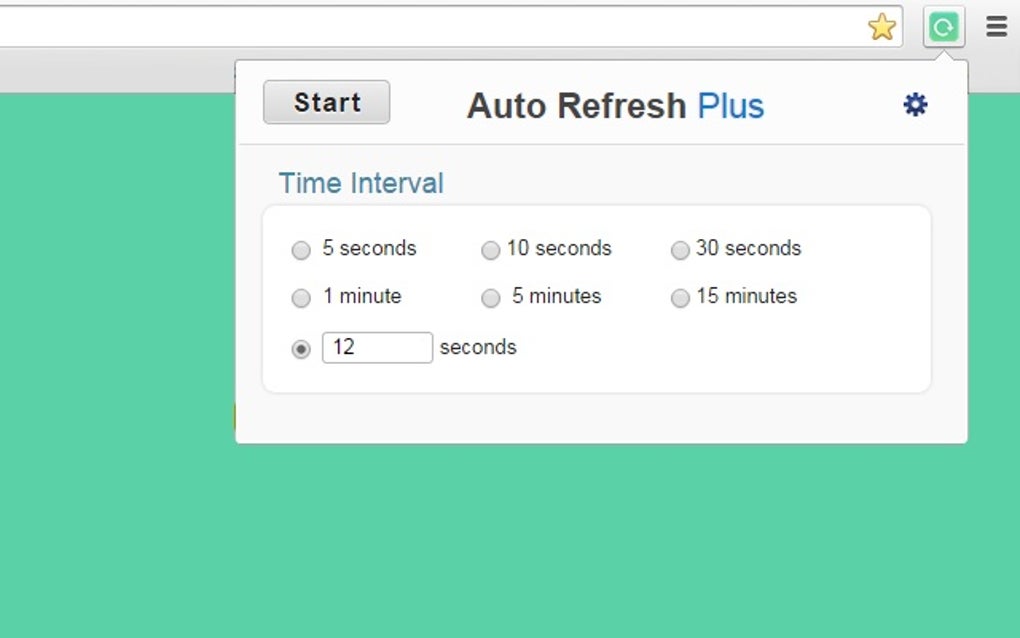This screenshot has width=1020, height=638.
Task: Click the "1 minute" label text
Action: pos(361,296)
